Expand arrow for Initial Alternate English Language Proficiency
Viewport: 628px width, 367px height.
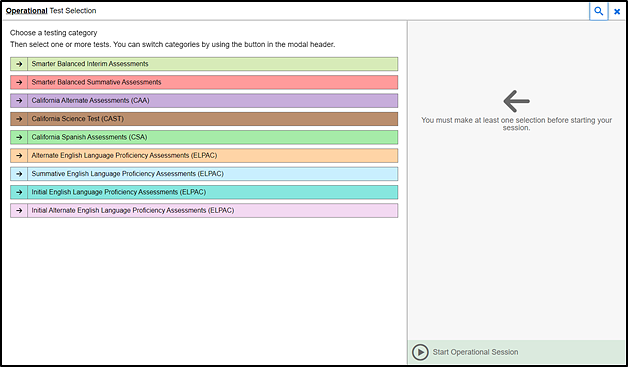point(19,210)
